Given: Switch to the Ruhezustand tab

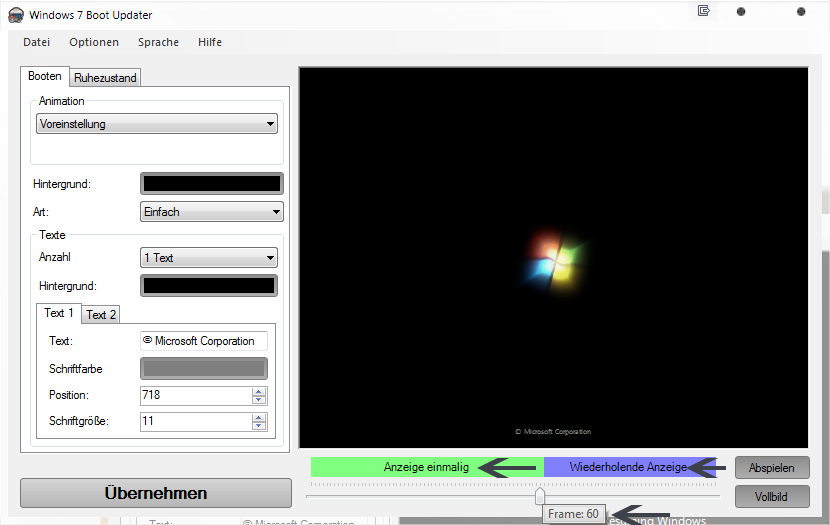Looking at the screenshot, I should [x=105, y=77].
